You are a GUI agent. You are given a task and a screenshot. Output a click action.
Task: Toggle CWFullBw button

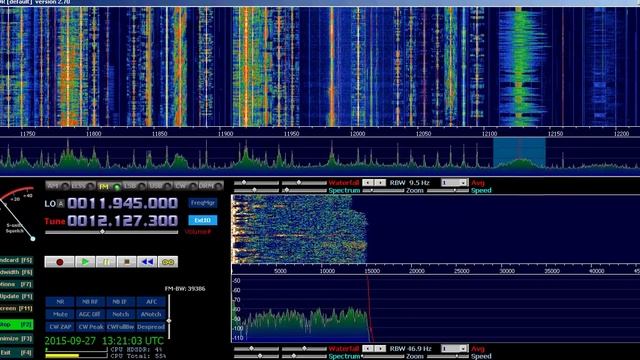pyautogui.click(x=120, y=327)
